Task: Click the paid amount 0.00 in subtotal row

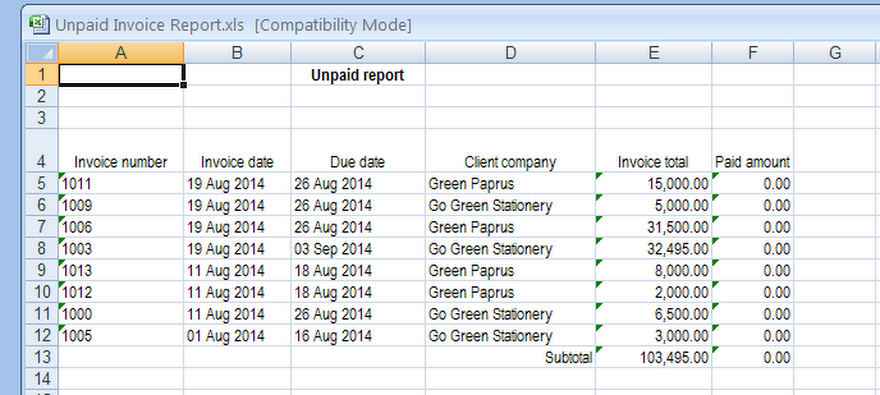Action: (753, 357)
